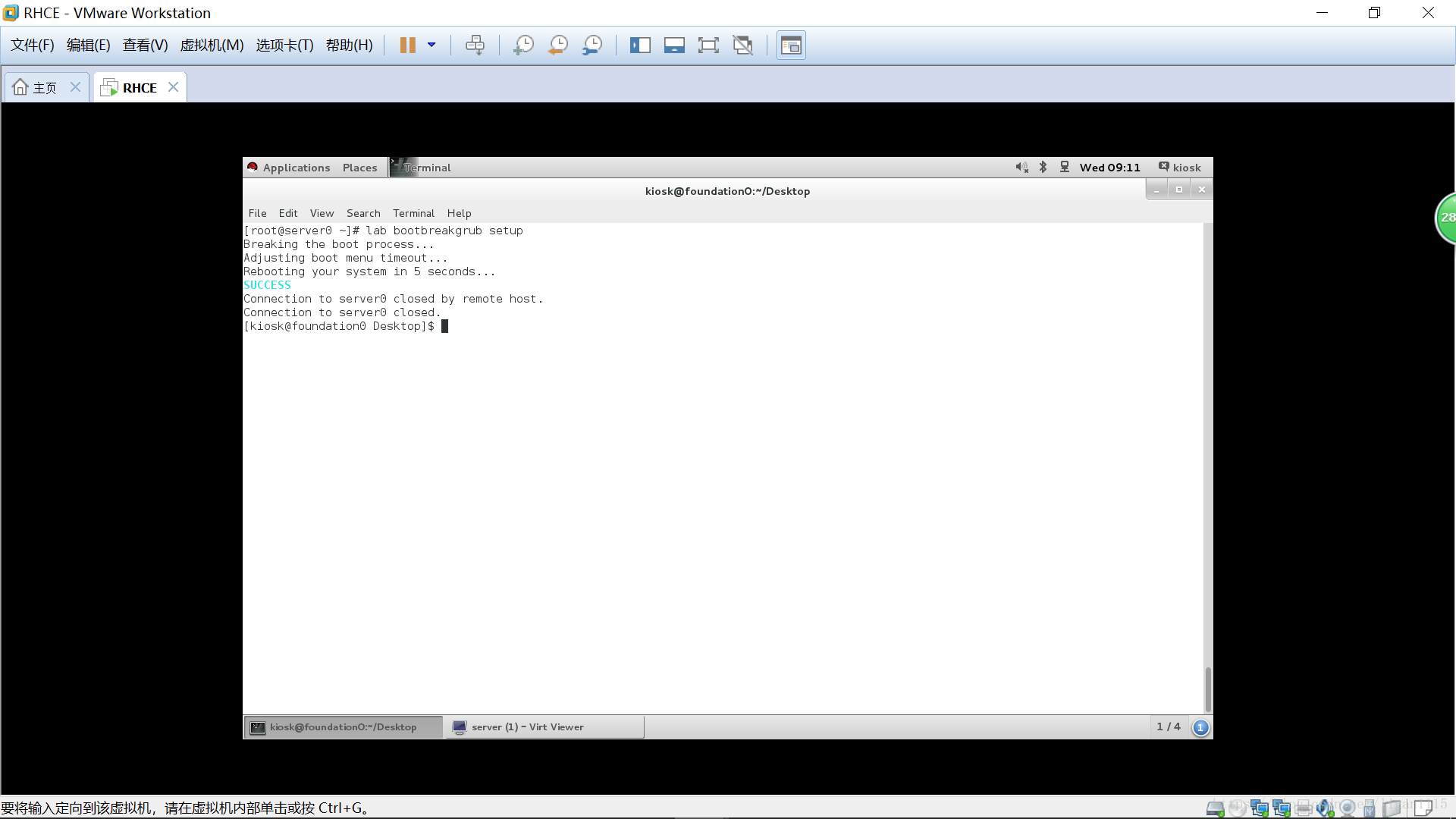Enter full screen mode
This screenshot has width=1456, height=819.
click(708, 45)
